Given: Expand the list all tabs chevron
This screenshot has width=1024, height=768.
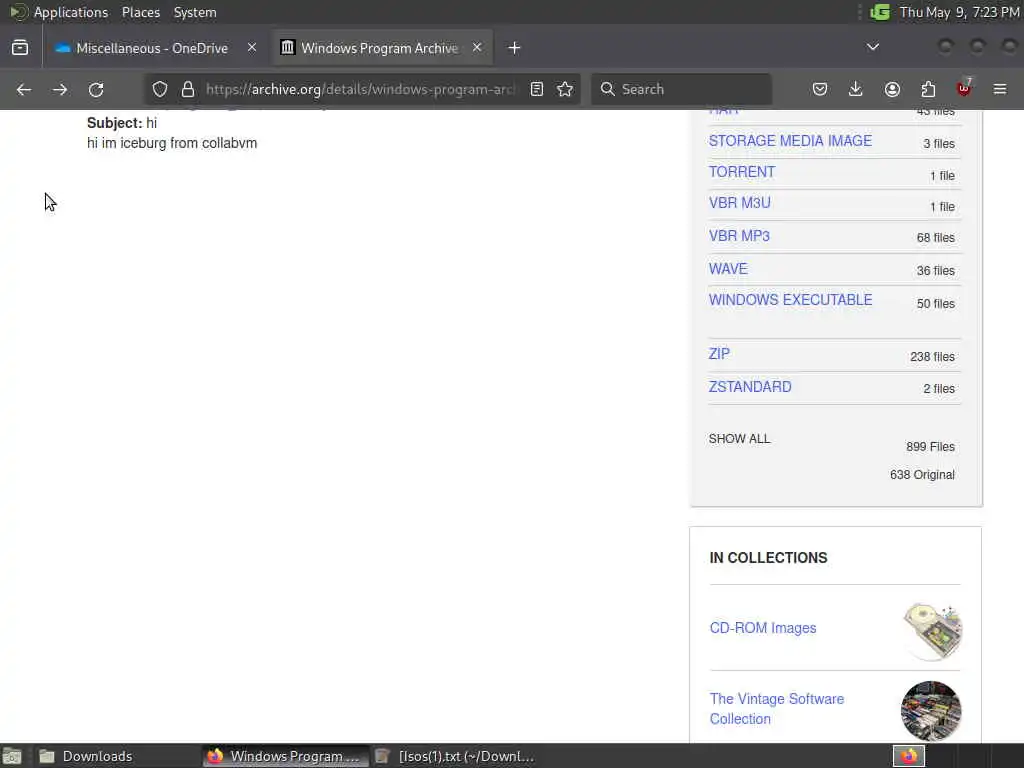Looking at the screenshot, I should tap(873, 47).
